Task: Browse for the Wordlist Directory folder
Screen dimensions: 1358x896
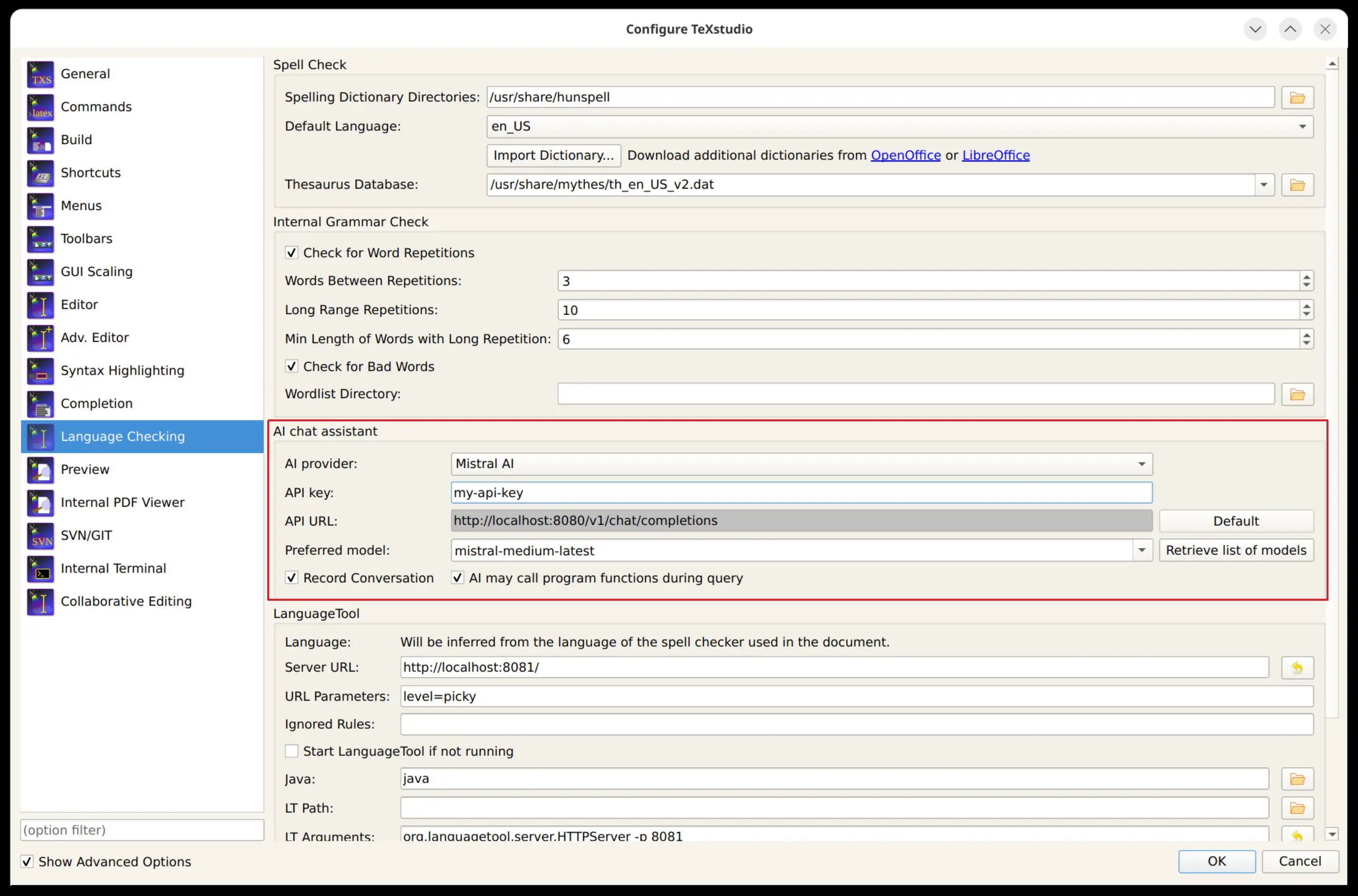Action: [x=1297, y=394]
